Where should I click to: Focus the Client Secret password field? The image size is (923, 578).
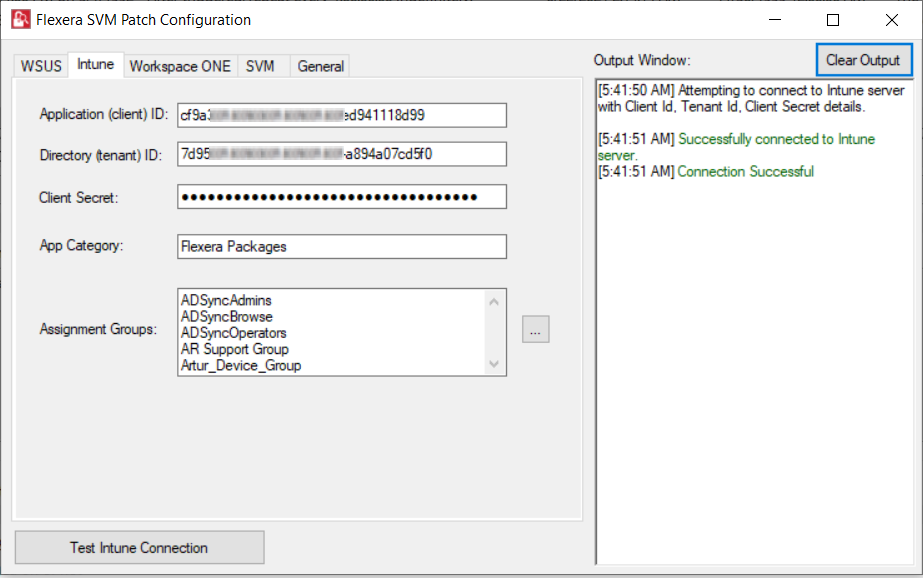(x=341, y=197)
